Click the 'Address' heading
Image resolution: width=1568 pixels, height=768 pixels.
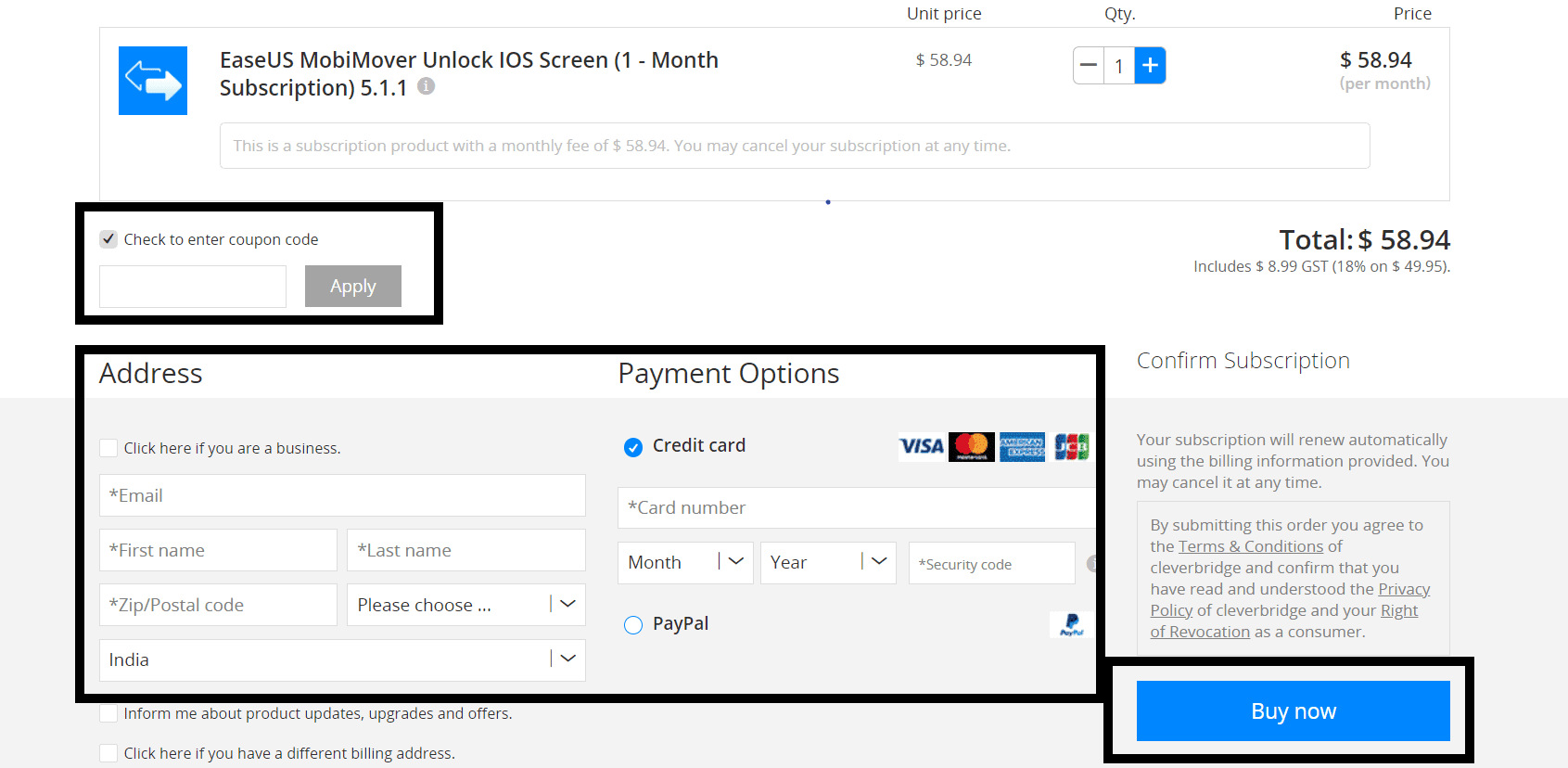point(151,373)
